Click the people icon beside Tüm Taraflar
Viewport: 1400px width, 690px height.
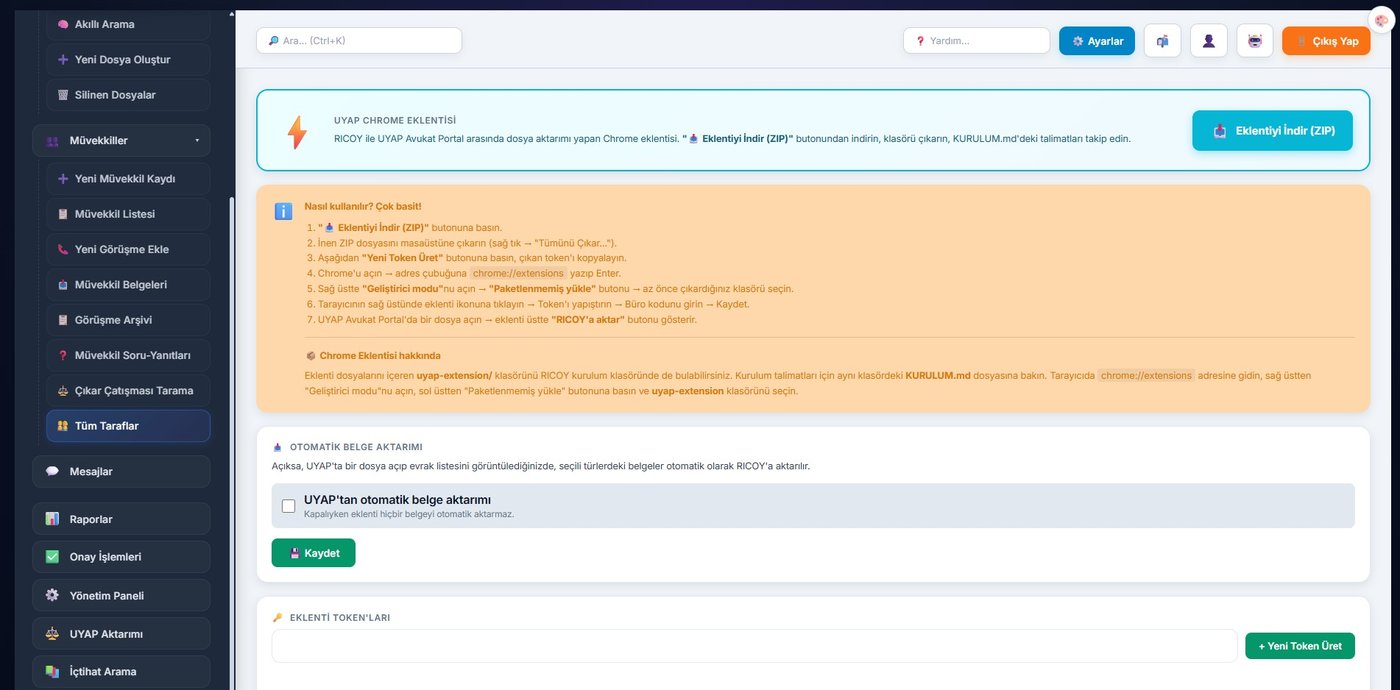click(x=63, y=426)
